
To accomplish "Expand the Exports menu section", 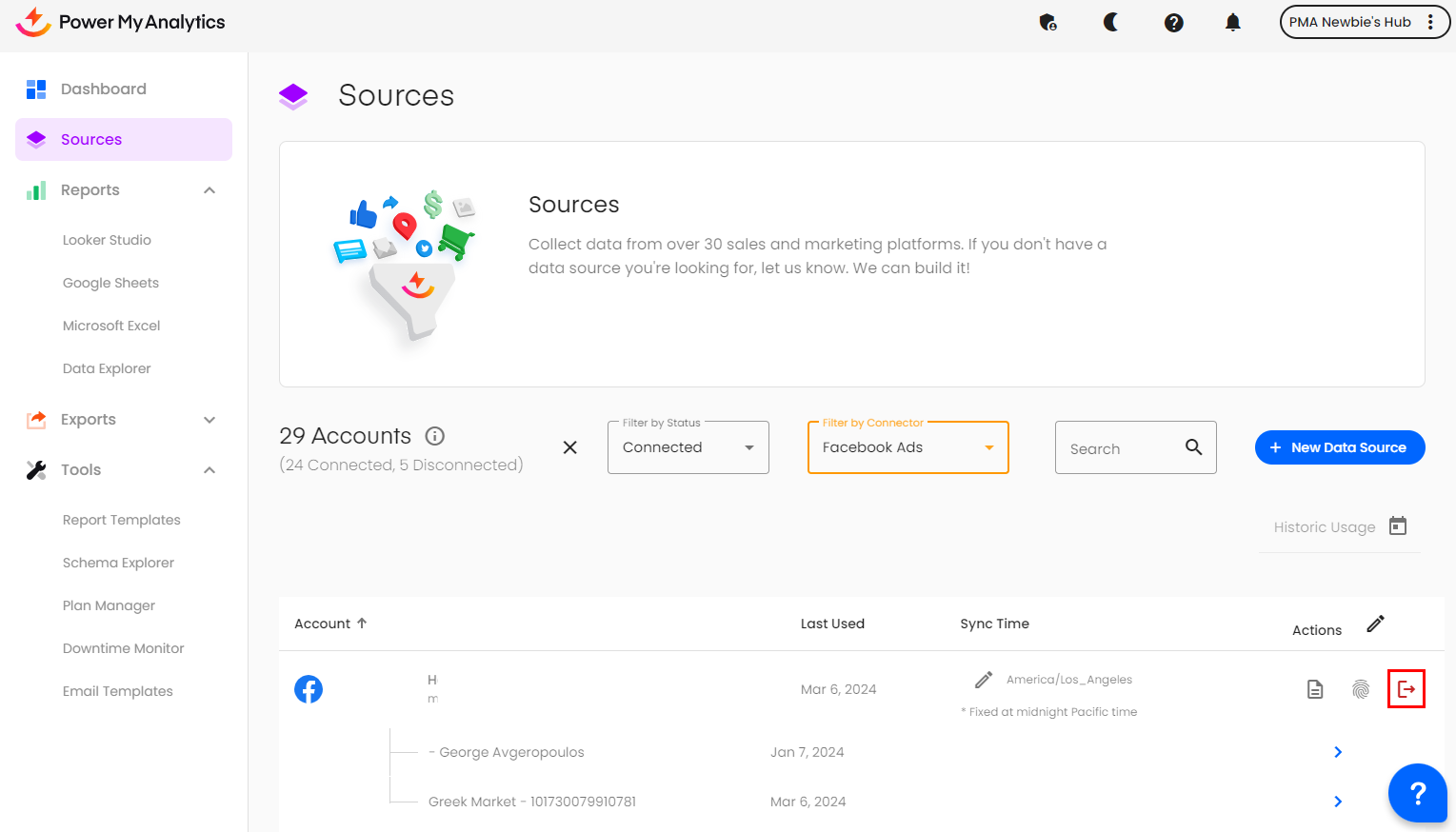I will [209, 420].
